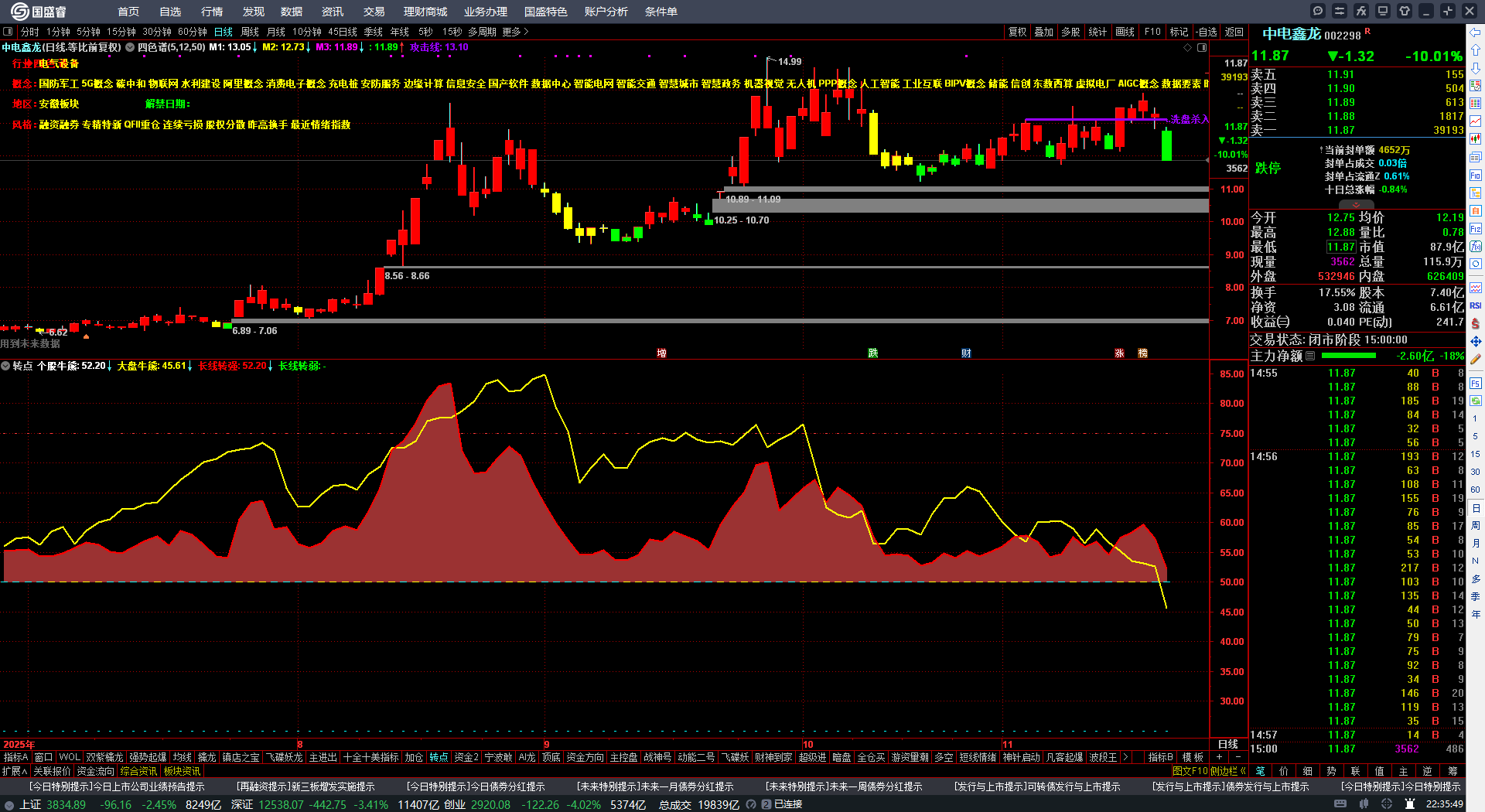Open the settings sliders icon in title bar
The image size is (1485, 812).
coord(1340,11)
